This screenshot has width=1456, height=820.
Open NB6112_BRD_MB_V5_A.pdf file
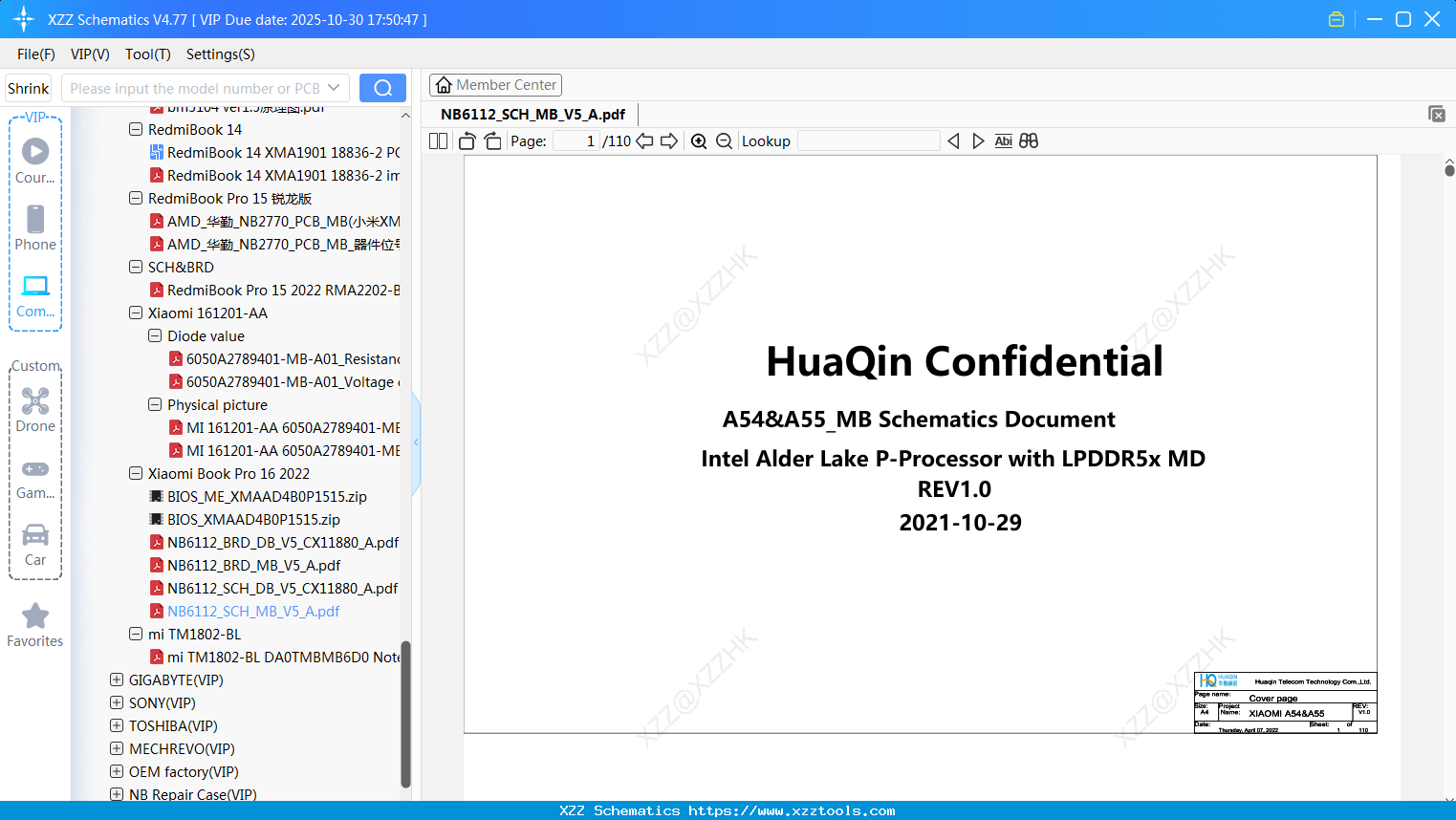coord(245,566)
